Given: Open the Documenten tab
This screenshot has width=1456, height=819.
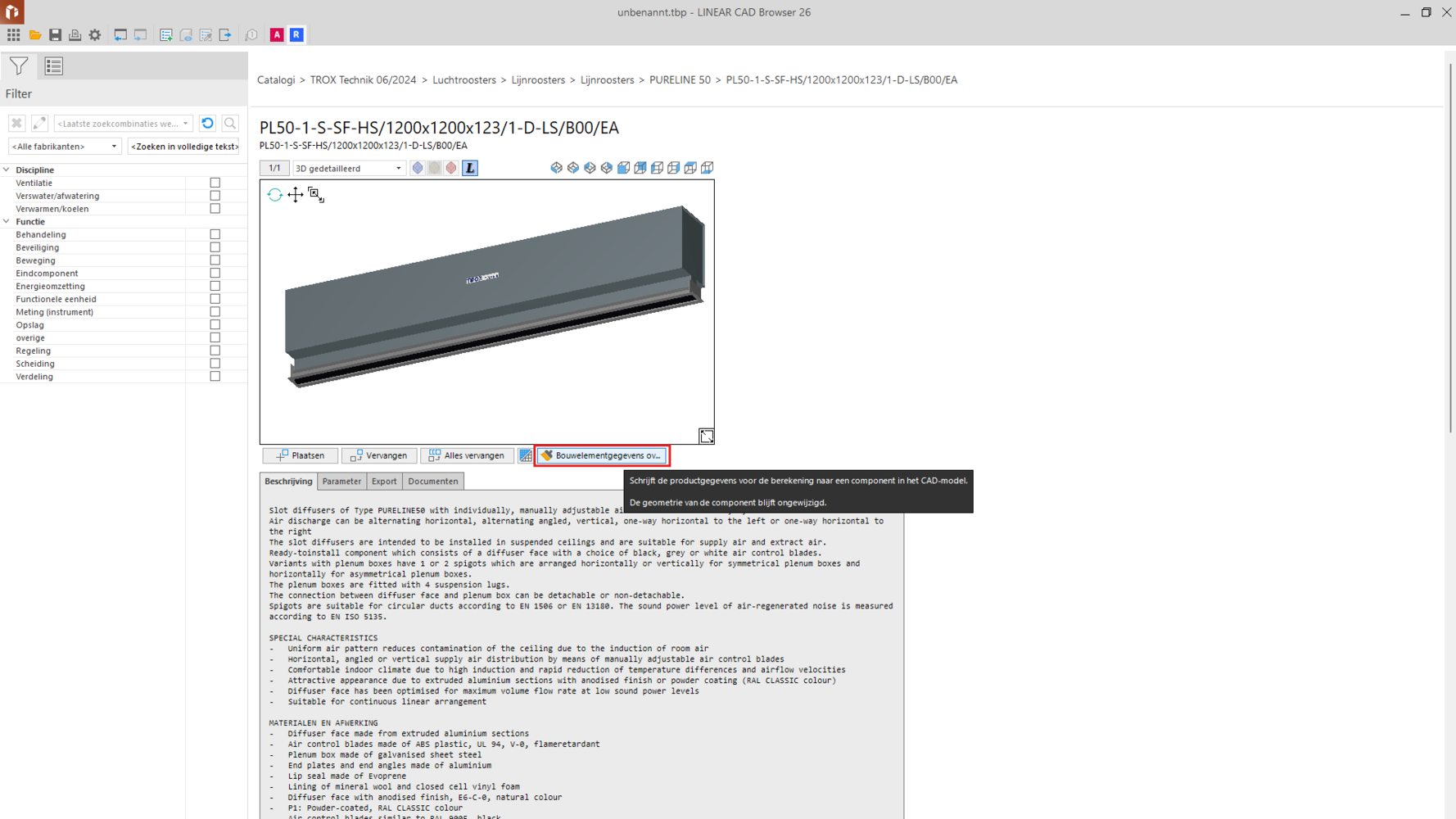Looking at the screenshot, I should [x=433, y=482].
